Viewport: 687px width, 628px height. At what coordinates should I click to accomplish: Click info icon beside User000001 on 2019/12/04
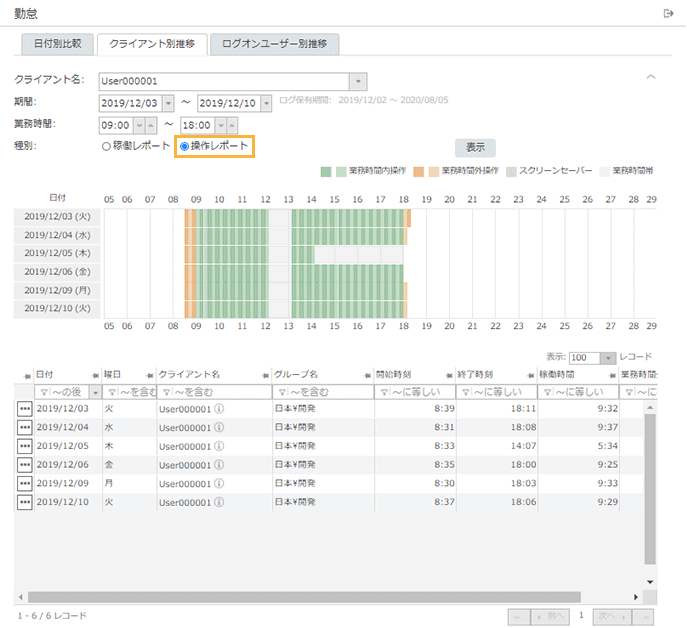[218, 428]
